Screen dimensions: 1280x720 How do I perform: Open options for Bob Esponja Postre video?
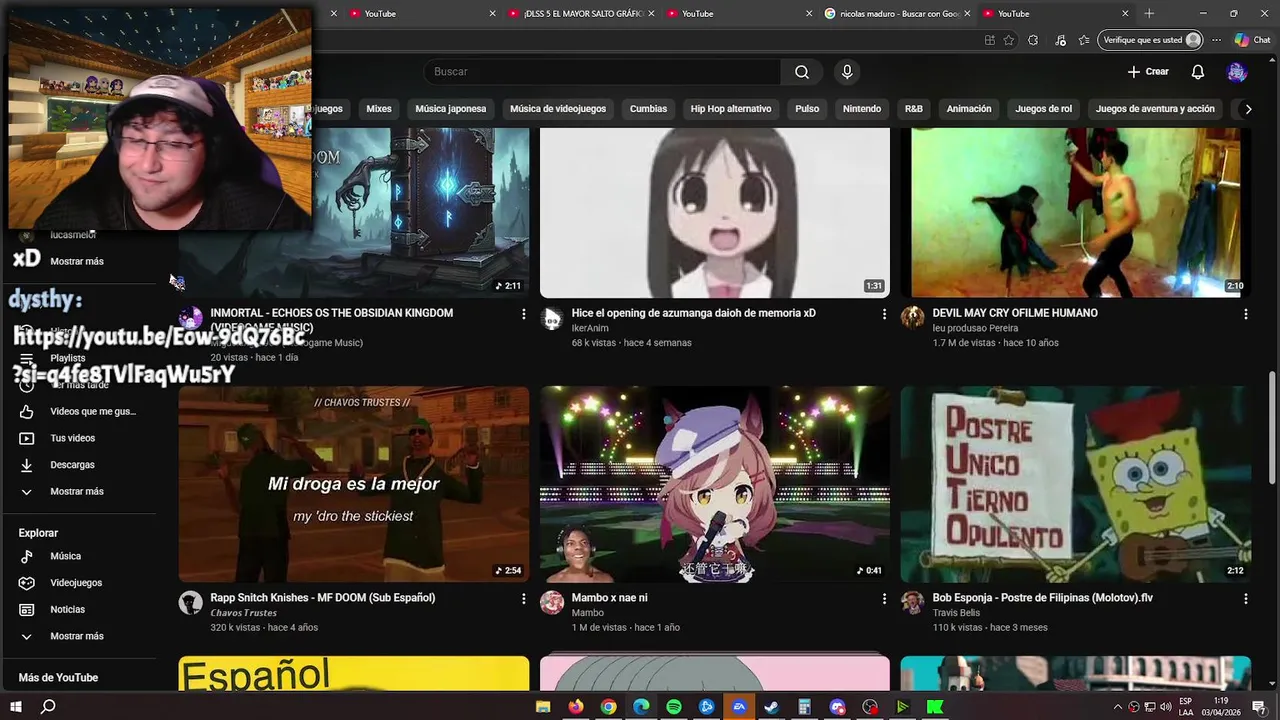[x=1245, y=599]
